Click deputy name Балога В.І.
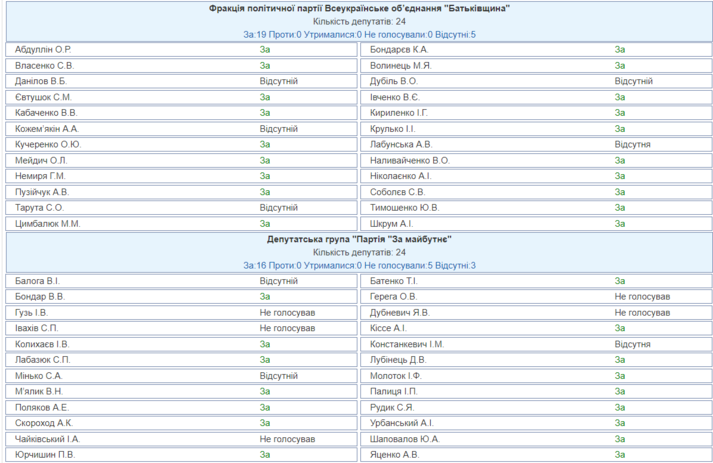The image size is (713, 463). (38, 281)
